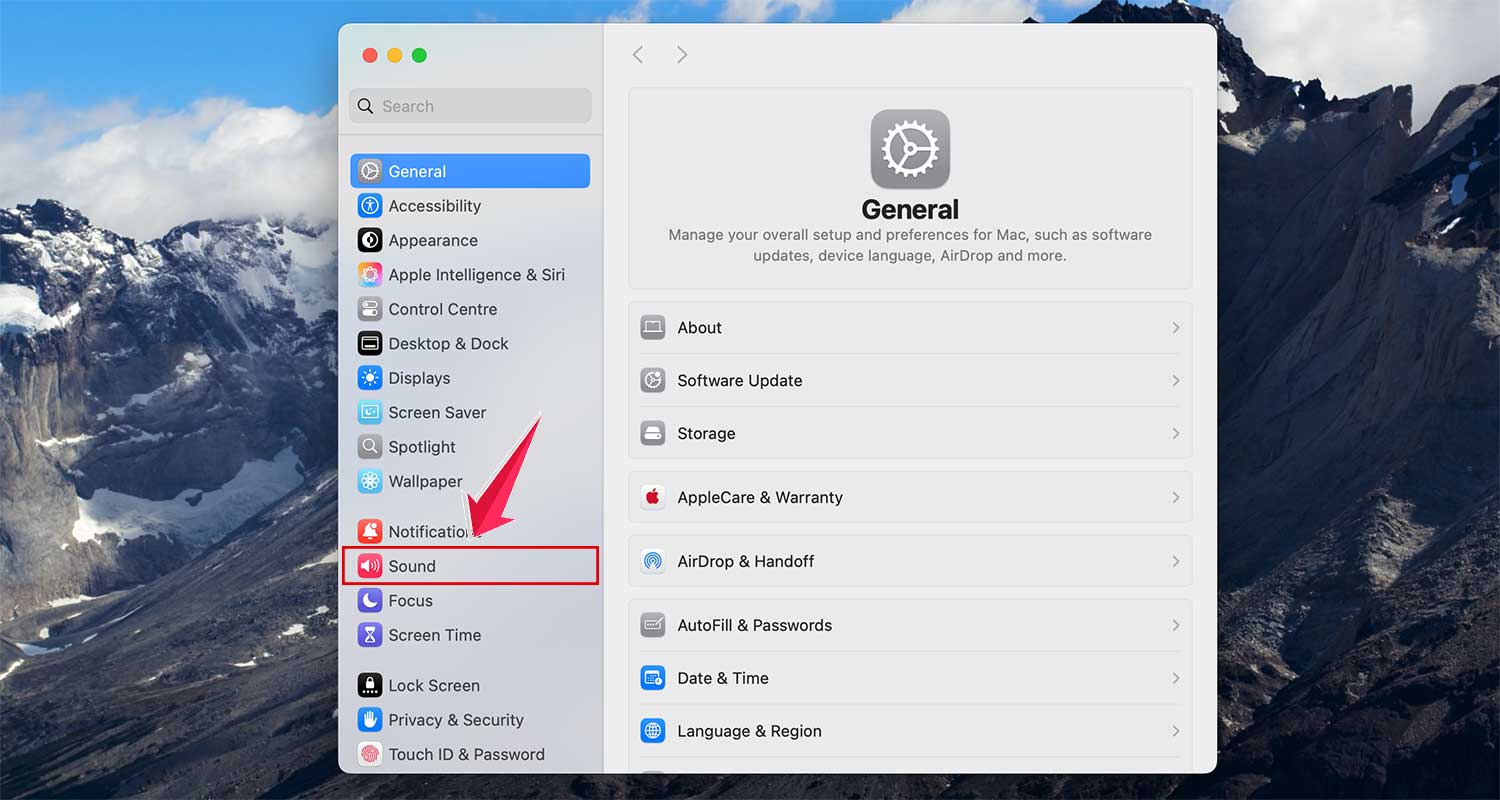The image size is (1500, 800).
Task: Open Accessibility settings from the sidebar
Action: (x=433, y=206)
